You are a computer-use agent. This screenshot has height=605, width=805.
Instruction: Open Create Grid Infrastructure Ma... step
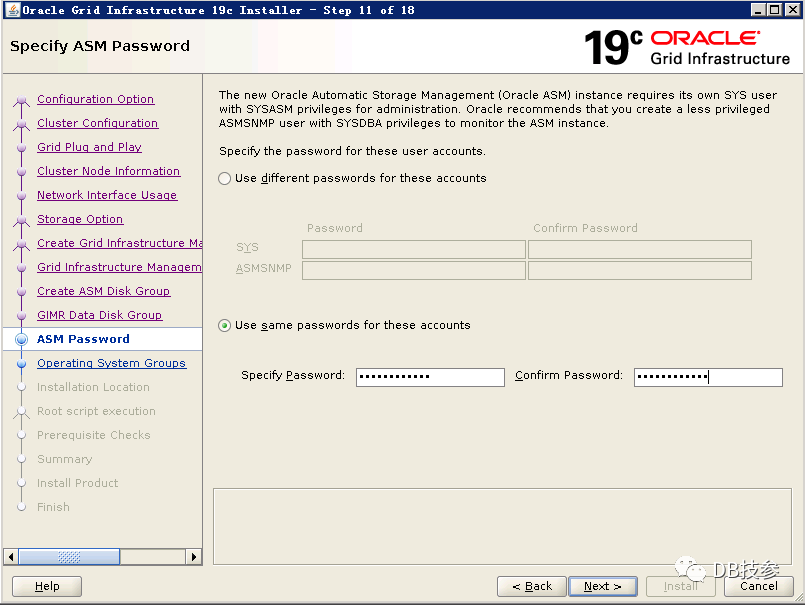pos(119,243)
